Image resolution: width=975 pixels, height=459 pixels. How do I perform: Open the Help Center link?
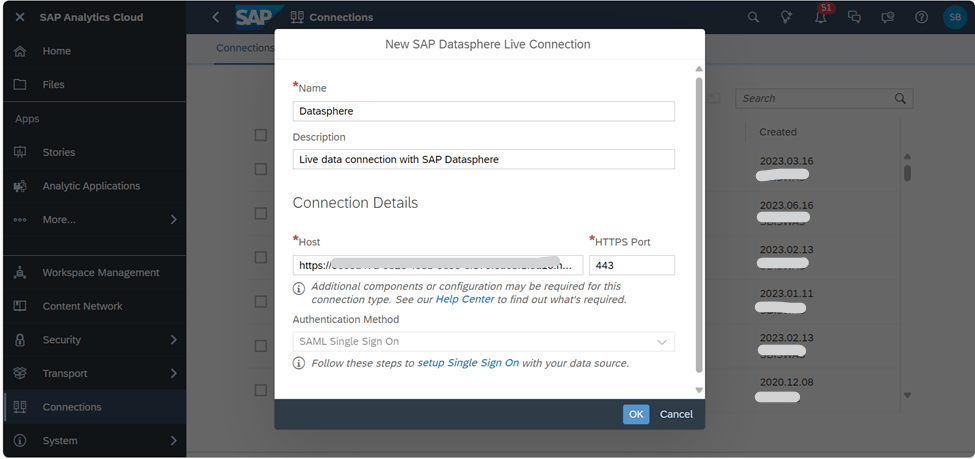(x=465, y=299)
